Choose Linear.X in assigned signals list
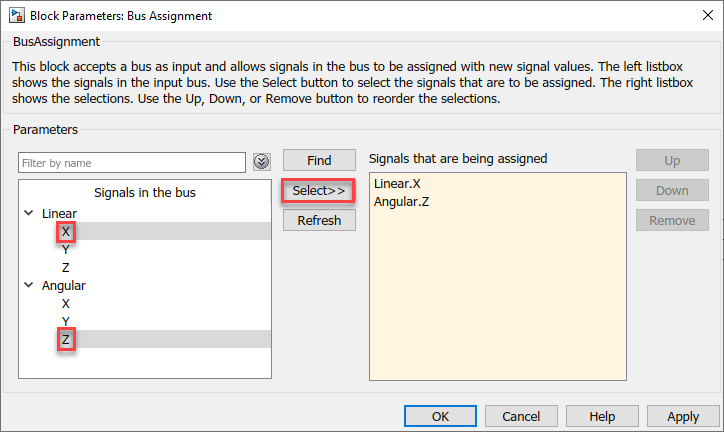Viewport: 724px width, 432px height. [x=397, y=185]
